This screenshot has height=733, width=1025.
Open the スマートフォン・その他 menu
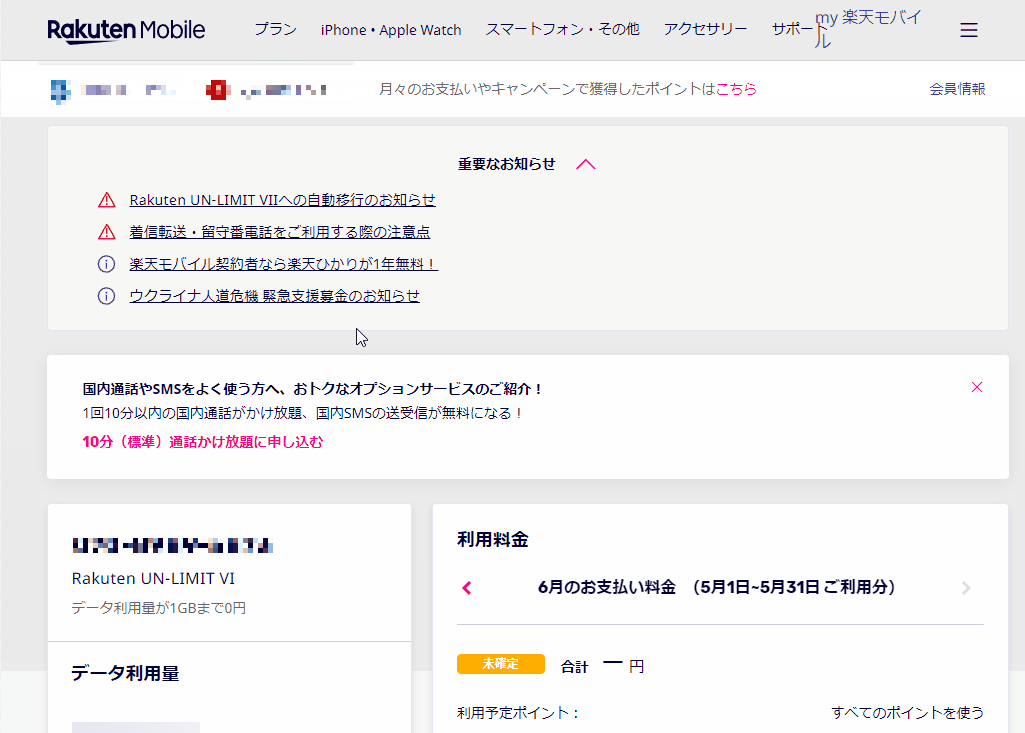click(x=562, y=29)
